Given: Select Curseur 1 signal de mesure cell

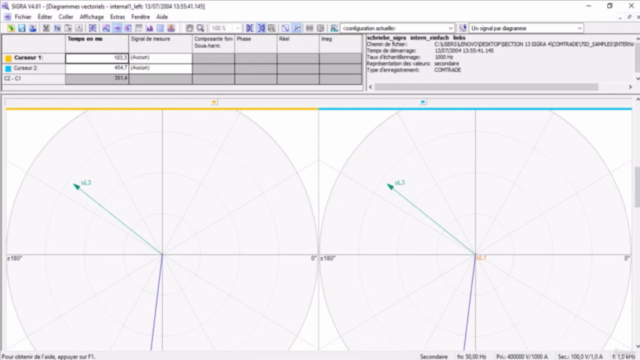Looking at the screenshot, I should (x=160, y=58).
